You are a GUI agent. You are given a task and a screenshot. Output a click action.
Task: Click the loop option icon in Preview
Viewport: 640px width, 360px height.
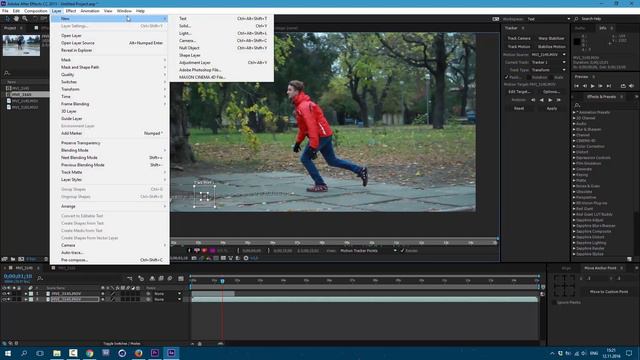[x=623, y=86]
